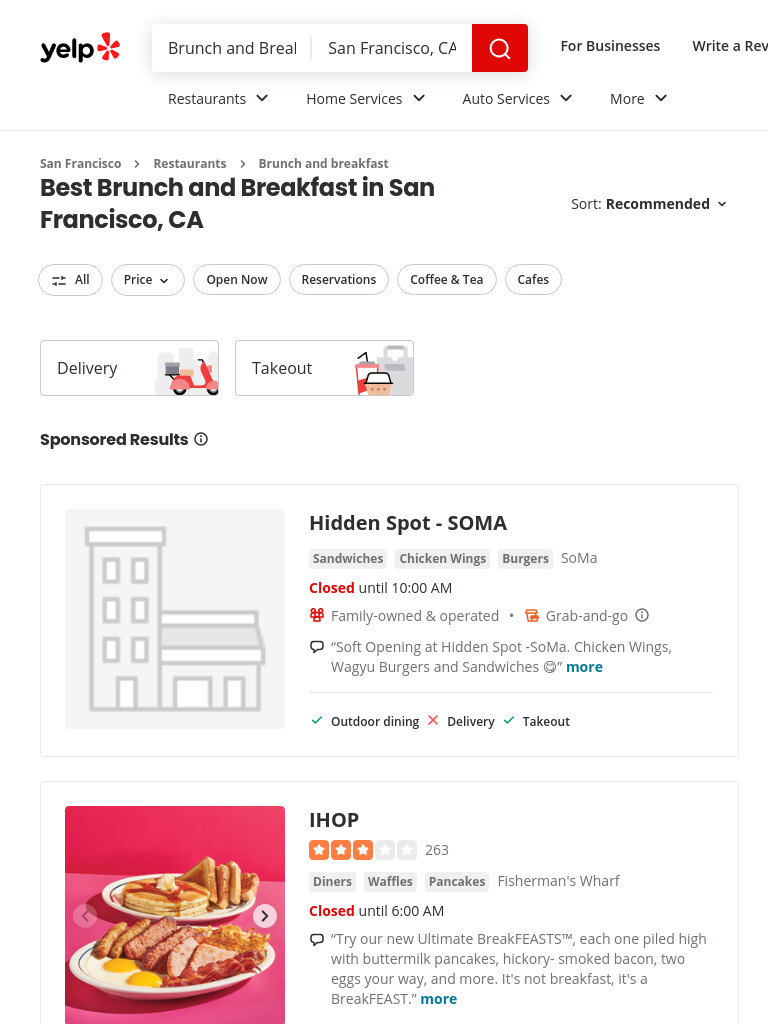Expand the Price filter dropdown

[x=148, y=280]
